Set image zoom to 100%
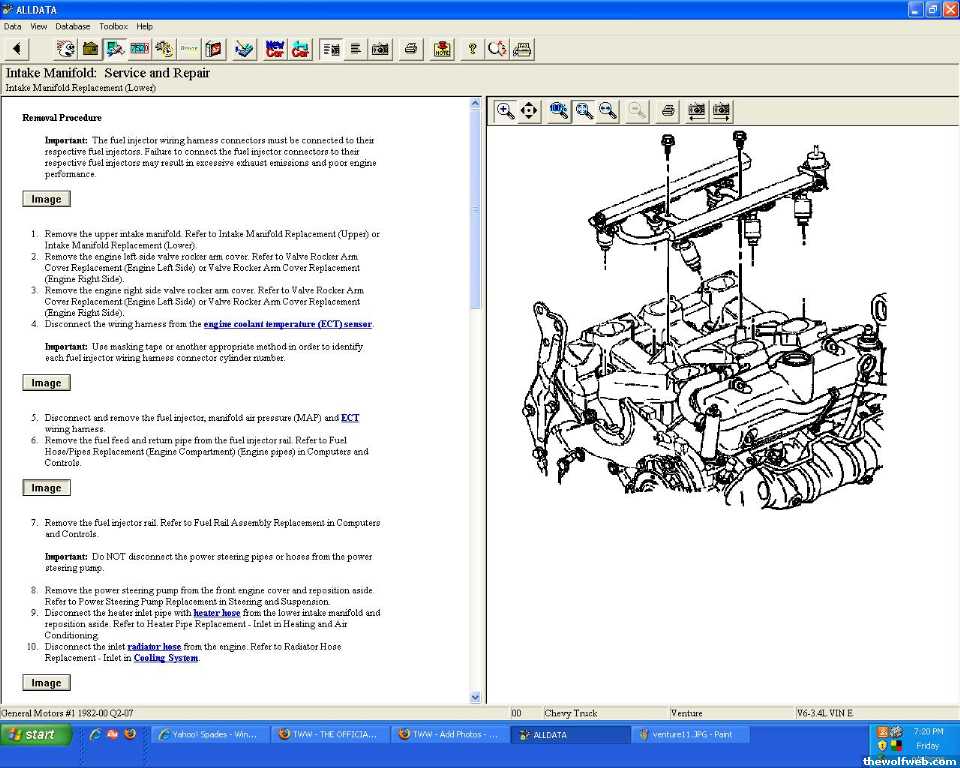The image size is (960, 768). (559, 111)
